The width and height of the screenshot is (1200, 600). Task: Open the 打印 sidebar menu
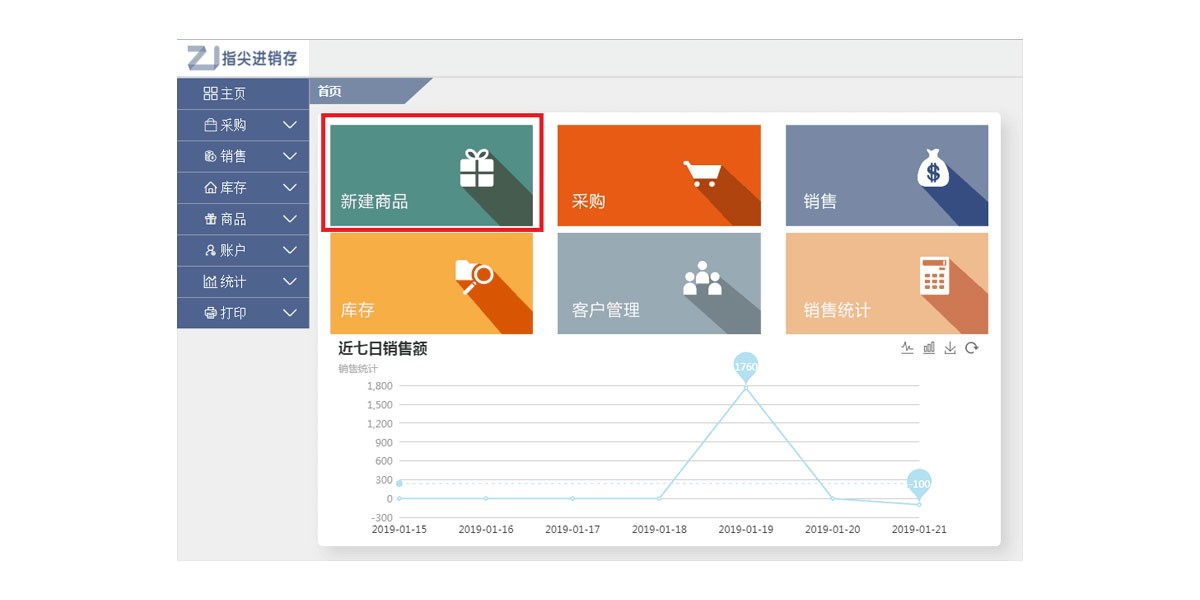[x=243, y=313]
